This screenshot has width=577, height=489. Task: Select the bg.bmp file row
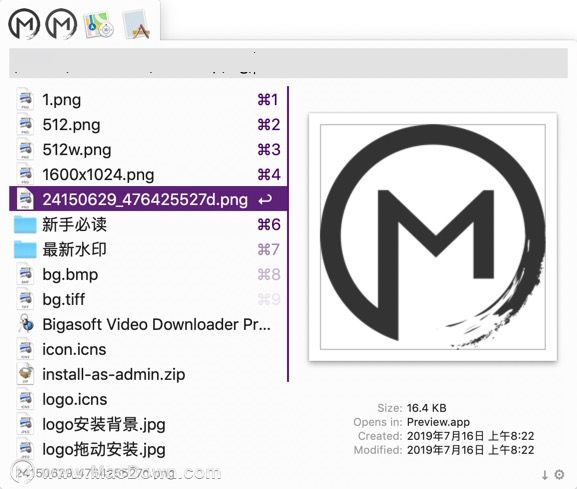tap(148, 274)
